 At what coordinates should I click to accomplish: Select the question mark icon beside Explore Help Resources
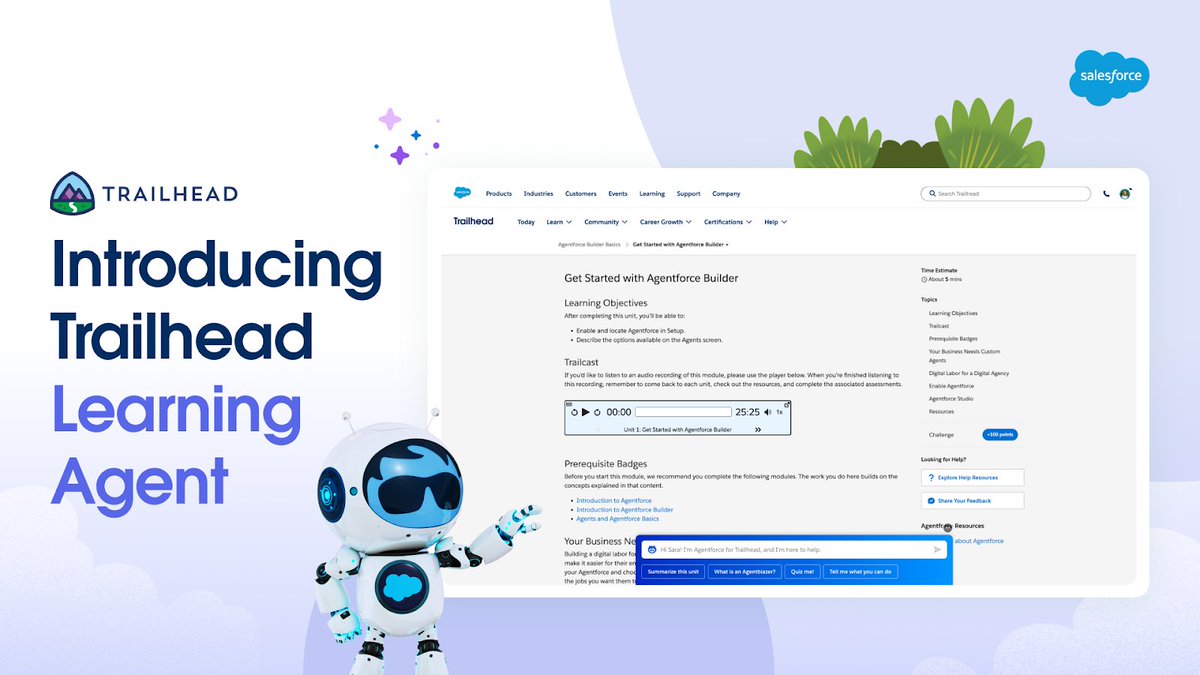(x=931, y=477)
